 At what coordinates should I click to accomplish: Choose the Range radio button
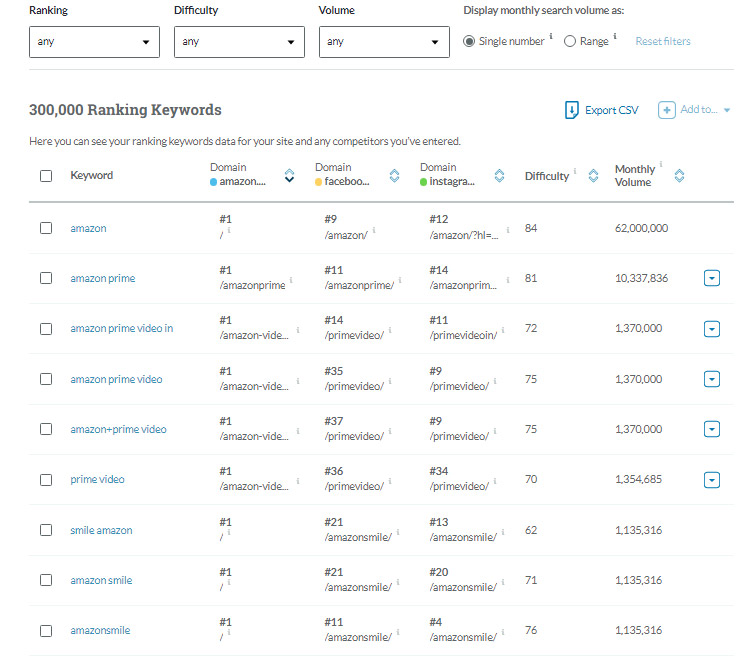tap(570, 42)
